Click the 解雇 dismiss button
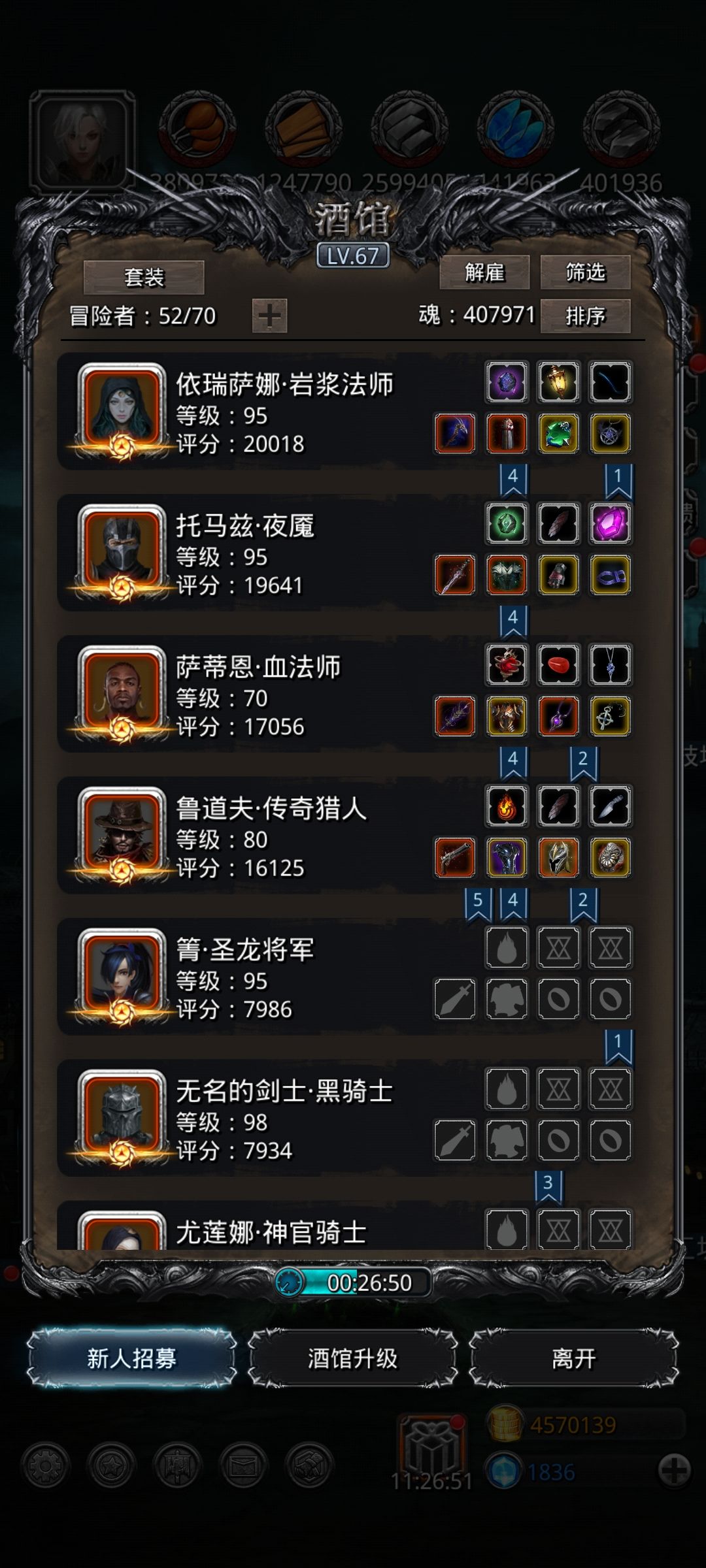Viewport: 706px width, 1568px height. 484,272
